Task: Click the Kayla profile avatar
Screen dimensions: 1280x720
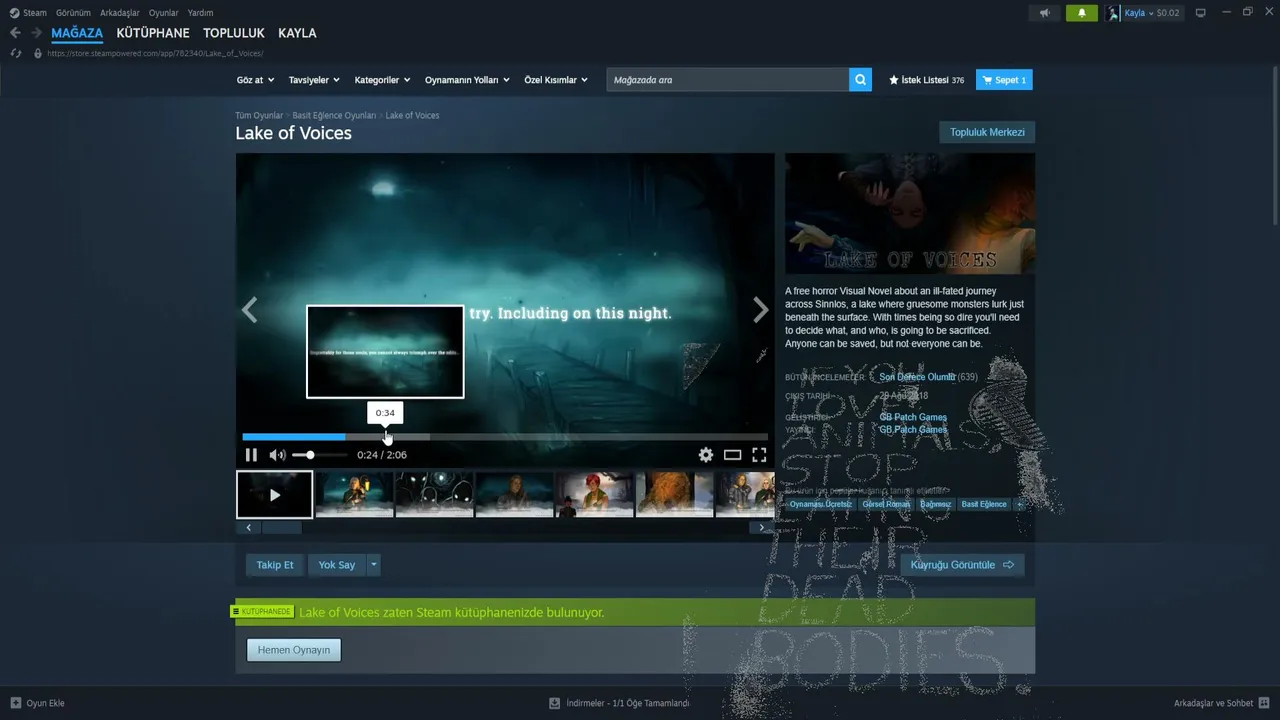Action: (x=1113, y=13)
